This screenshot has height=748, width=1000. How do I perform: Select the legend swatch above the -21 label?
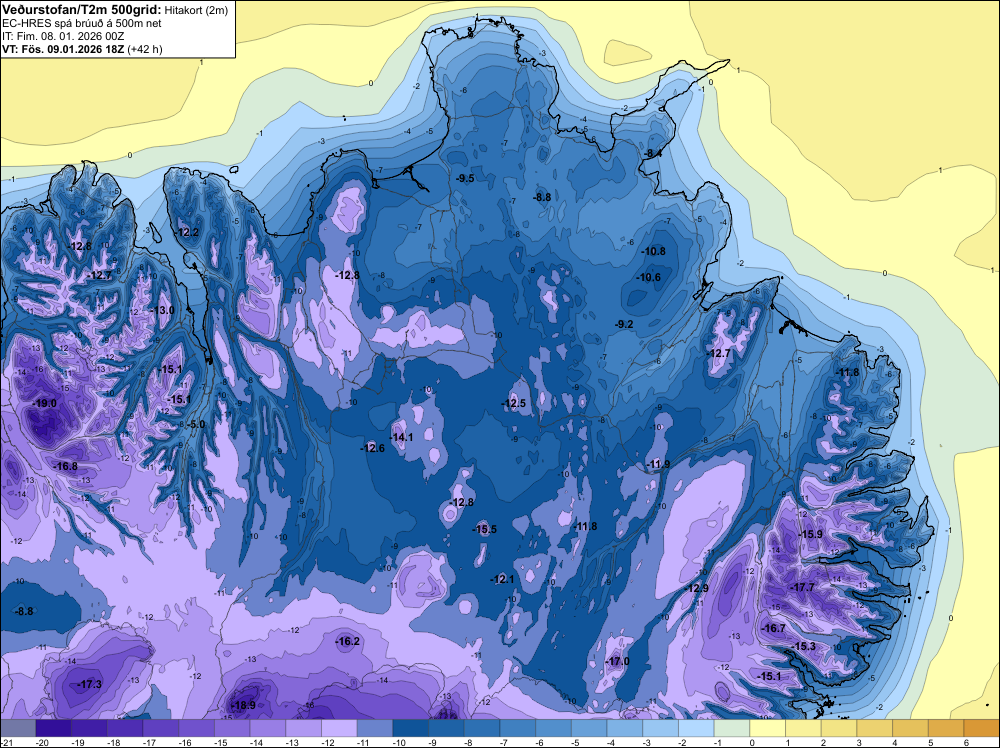coord(18,728)
